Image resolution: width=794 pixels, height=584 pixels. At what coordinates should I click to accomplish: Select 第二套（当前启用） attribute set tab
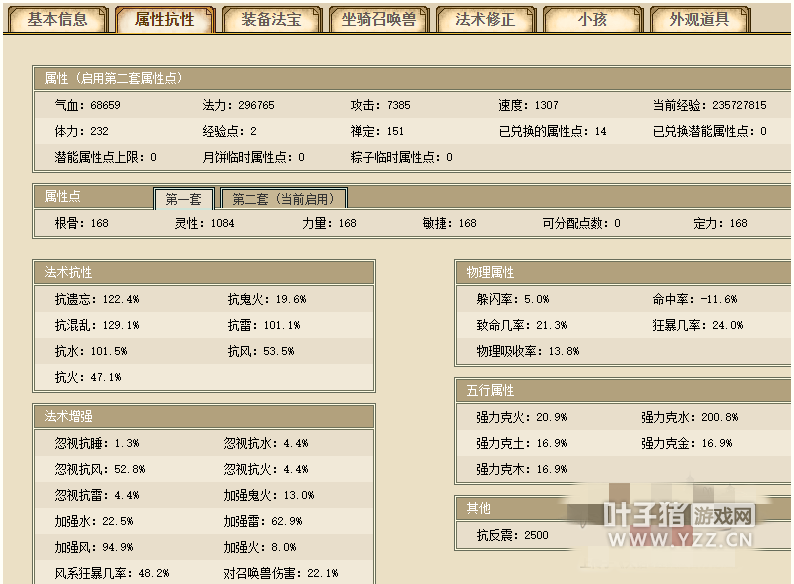283,198
